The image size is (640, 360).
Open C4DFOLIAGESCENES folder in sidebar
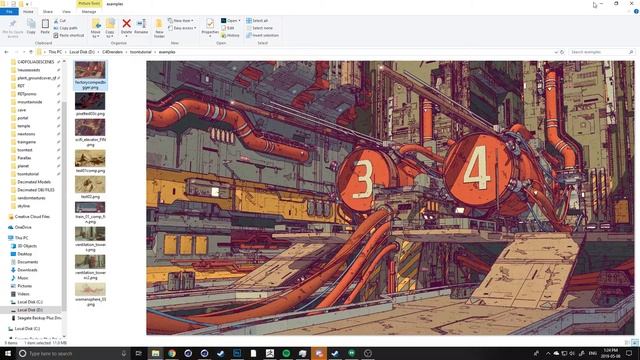click(36, 62)
